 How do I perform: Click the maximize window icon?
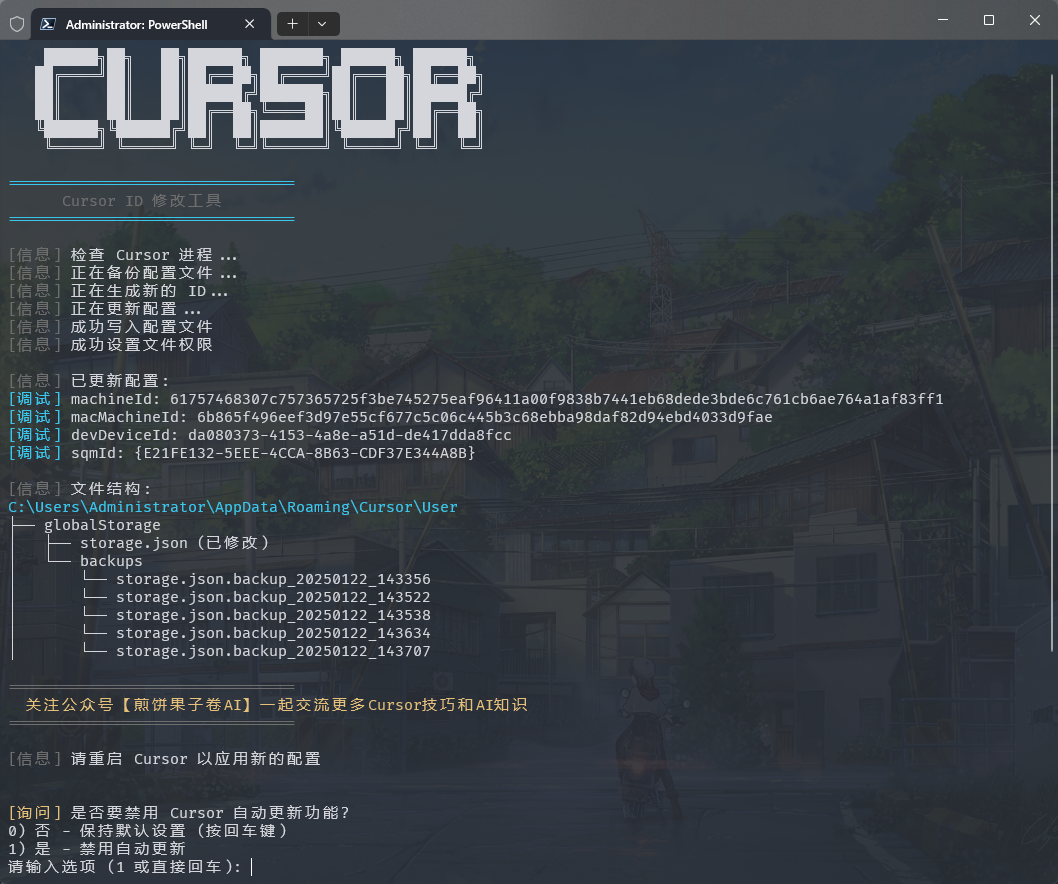tap(988, 20)
